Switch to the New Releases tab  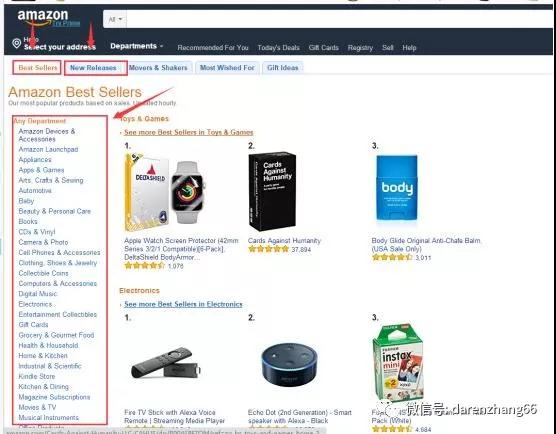[x=93, y=68]
